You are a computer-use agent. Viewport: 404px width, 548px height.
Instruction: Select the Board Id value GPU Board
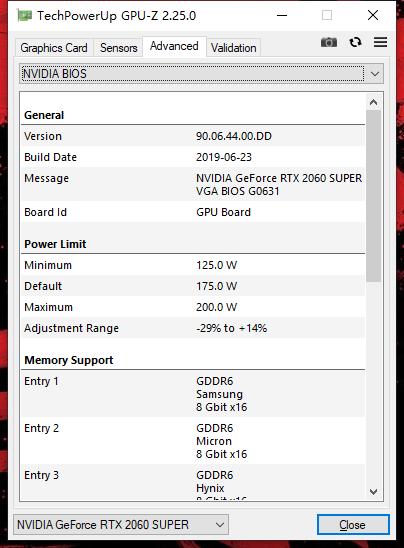coord(223,212)
